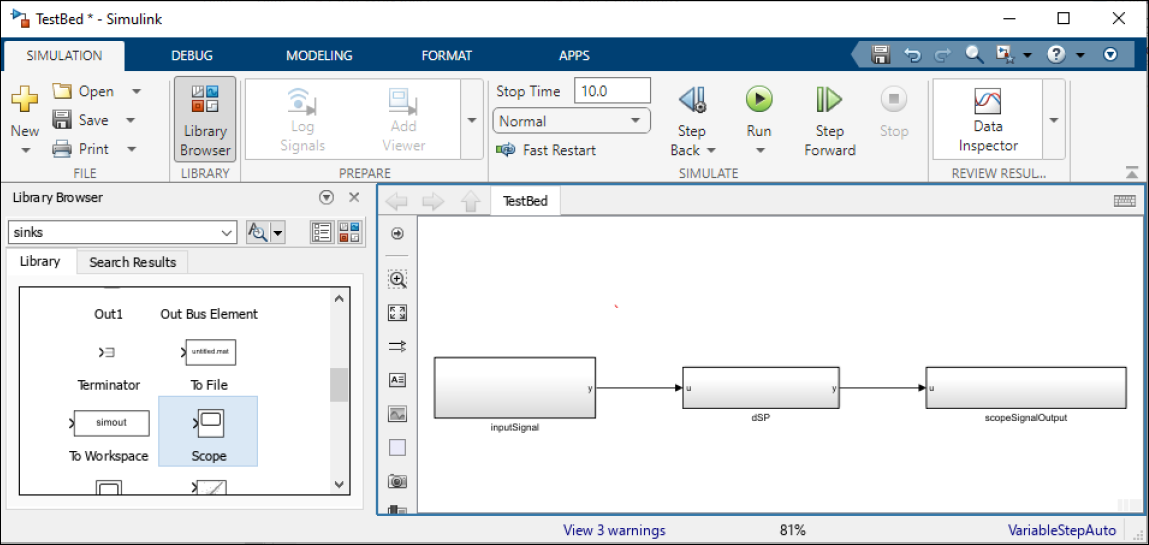
Task: Toggle library tile view icon
Action: [x=350, y=232]
